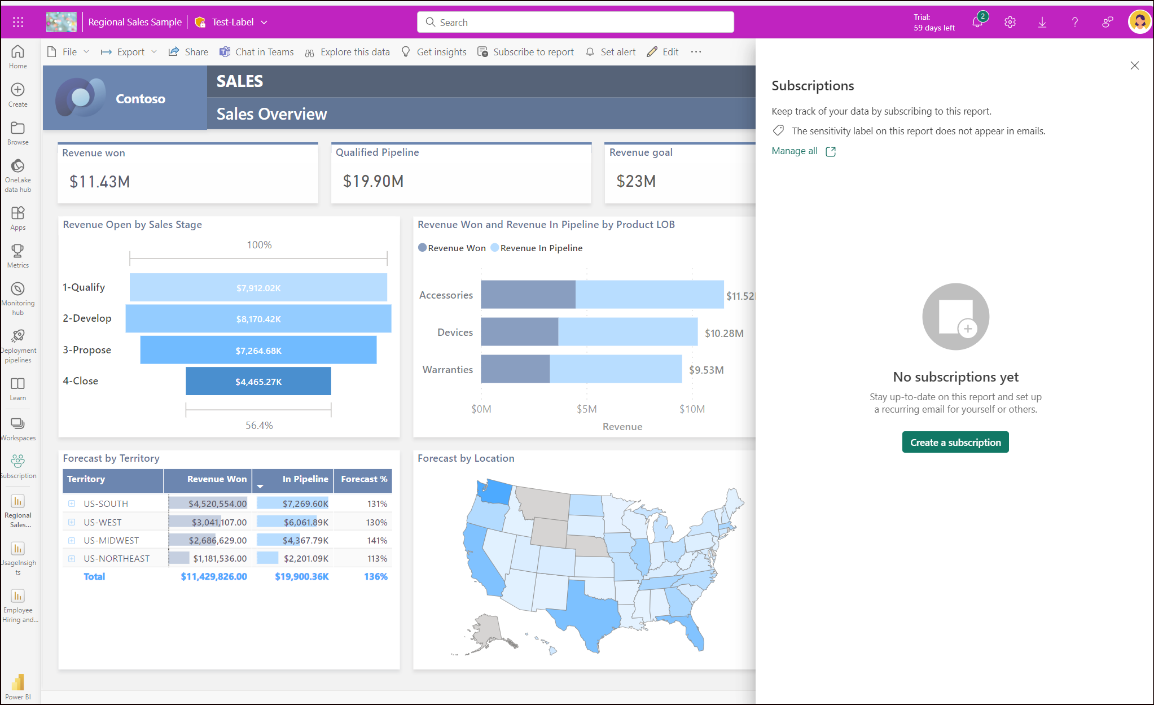Screen dimensions: 1154x705
Task: Click the Devices Revenue In Pipeline bar segment
Action: tap(628, 332)
